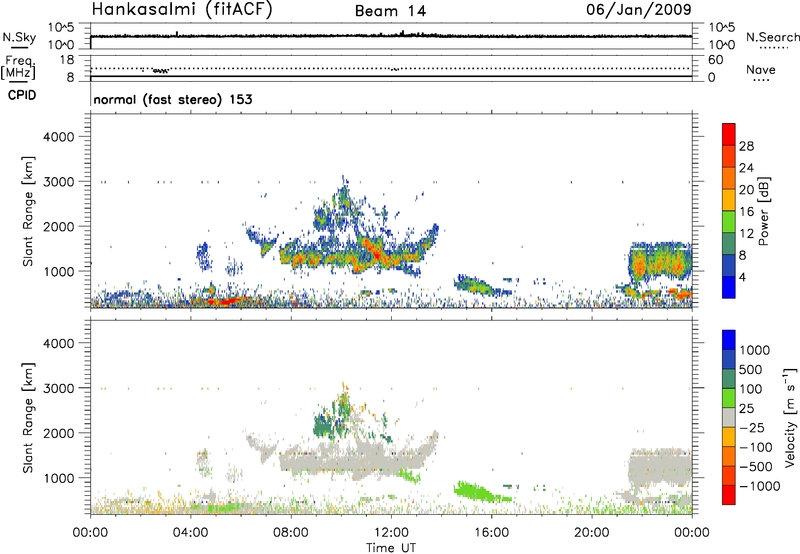Click the '12' label on the Power color bar
The height and width of the screenshot is (554, 800).
[746, 234]
